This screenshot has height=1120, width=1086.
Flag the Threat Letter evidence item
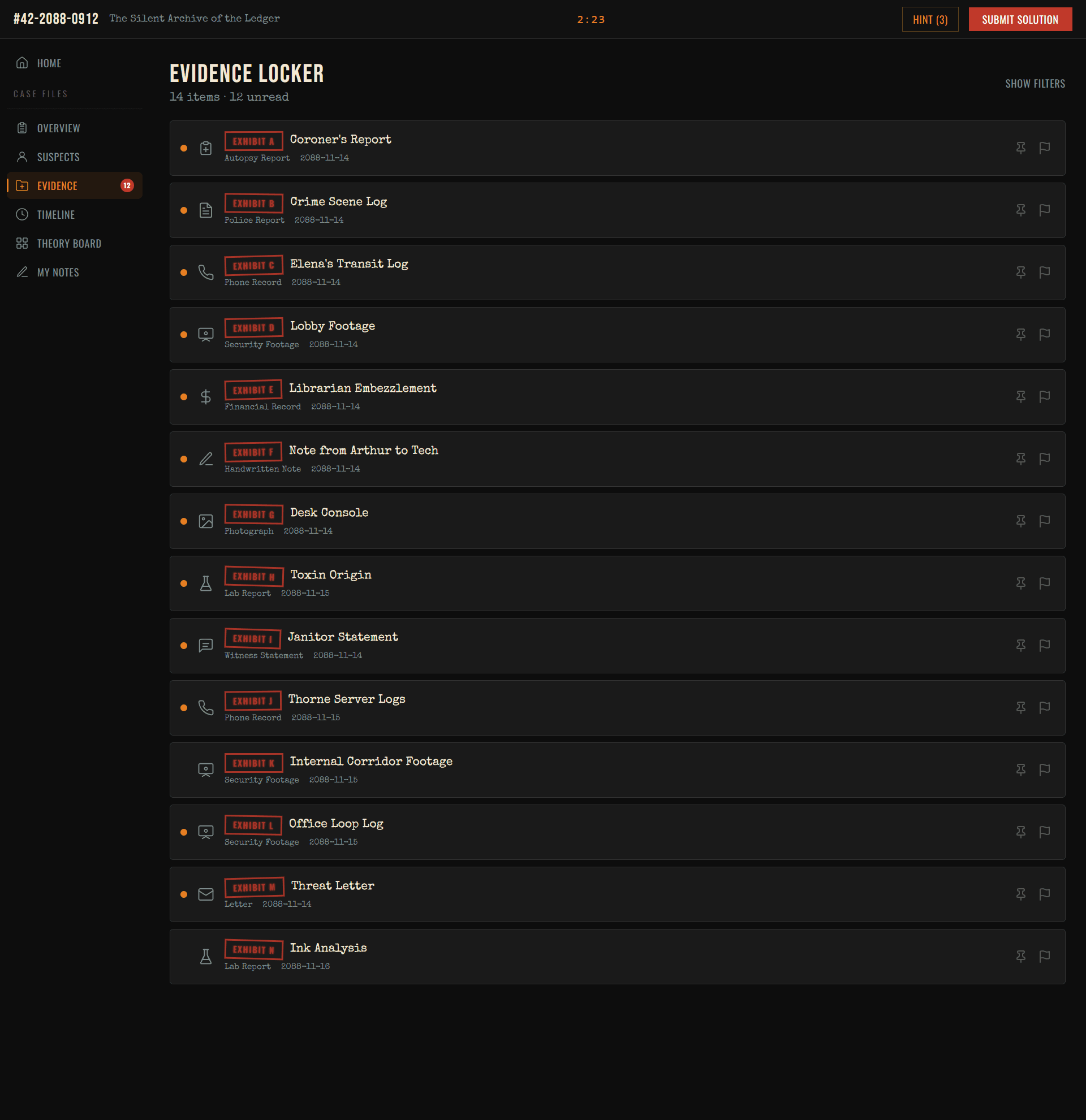click(1045, 894)
